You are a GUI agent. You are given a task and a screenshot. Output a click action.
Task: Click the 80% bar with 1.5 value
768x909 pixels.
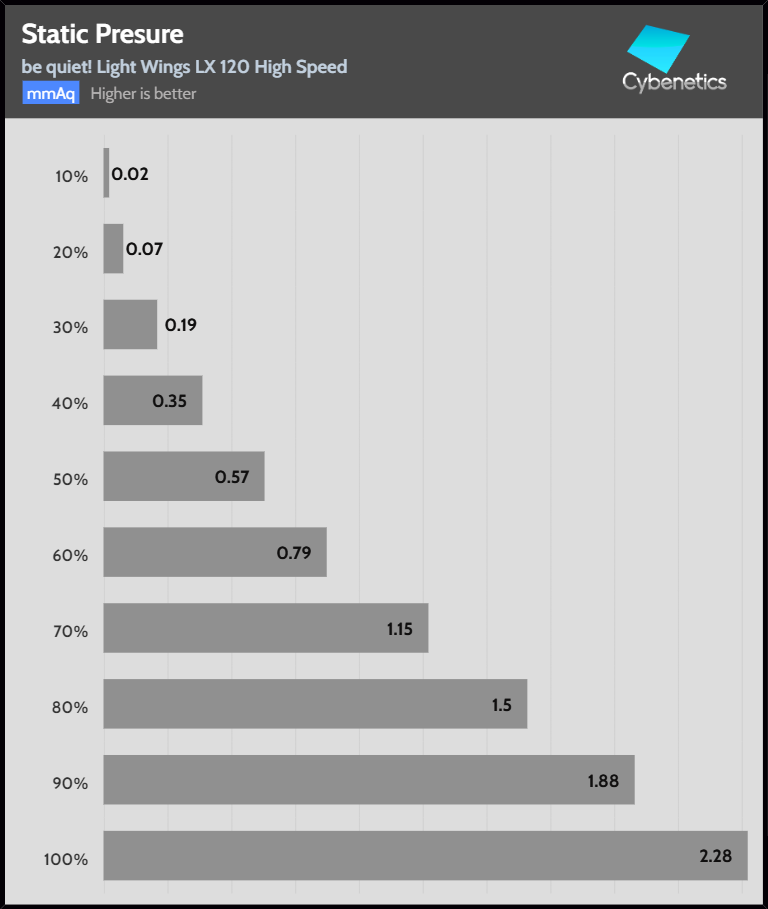pyautogui.click(x=314, y=704)
